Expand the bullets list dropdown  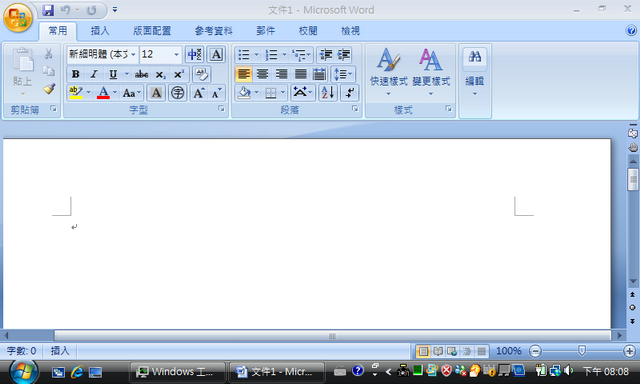[256, 54]
